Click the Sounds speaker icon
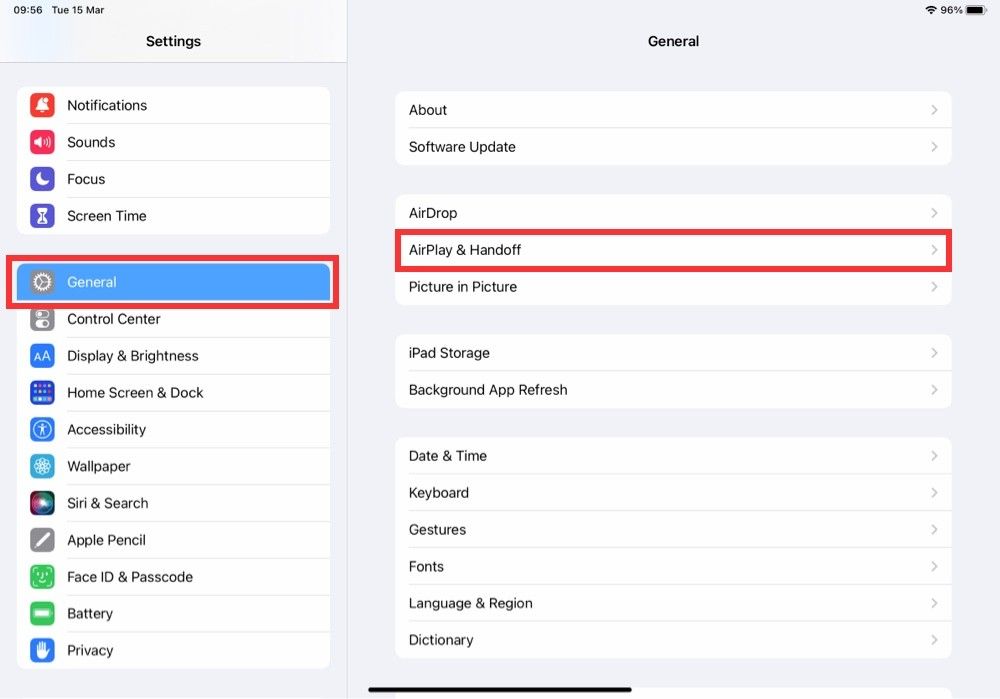Image resolution: width=1000 pixels, height=699 pixels. (42, 142)
